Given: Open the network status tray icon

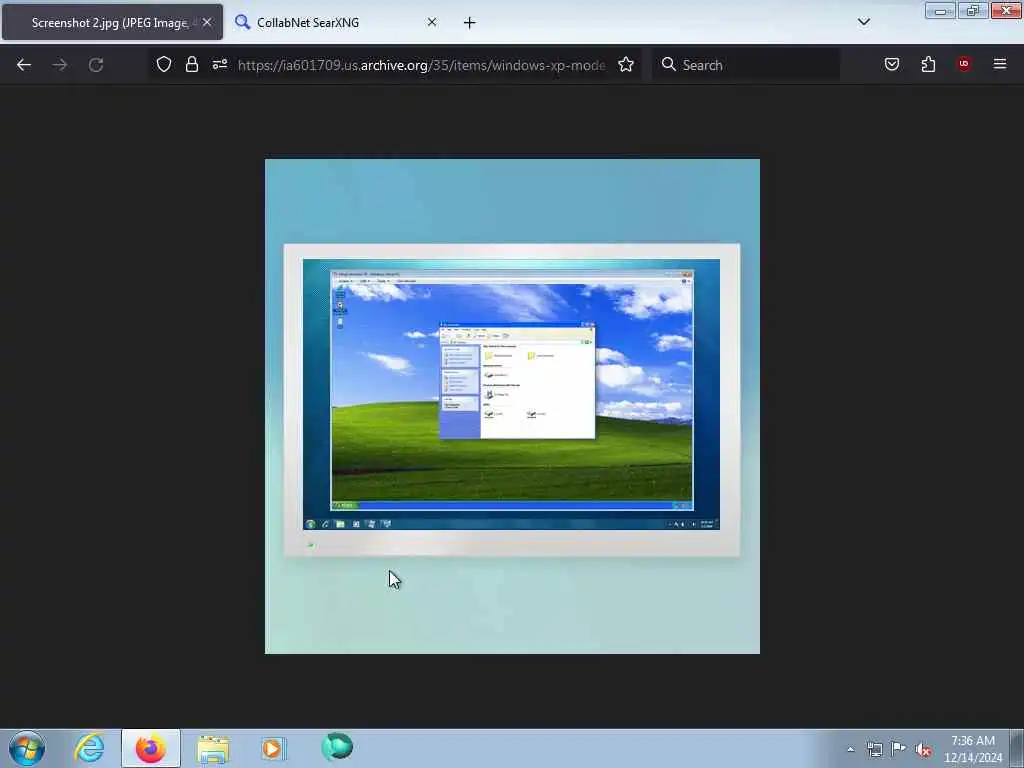Looking at the screenshot, I should coord(874,749).
